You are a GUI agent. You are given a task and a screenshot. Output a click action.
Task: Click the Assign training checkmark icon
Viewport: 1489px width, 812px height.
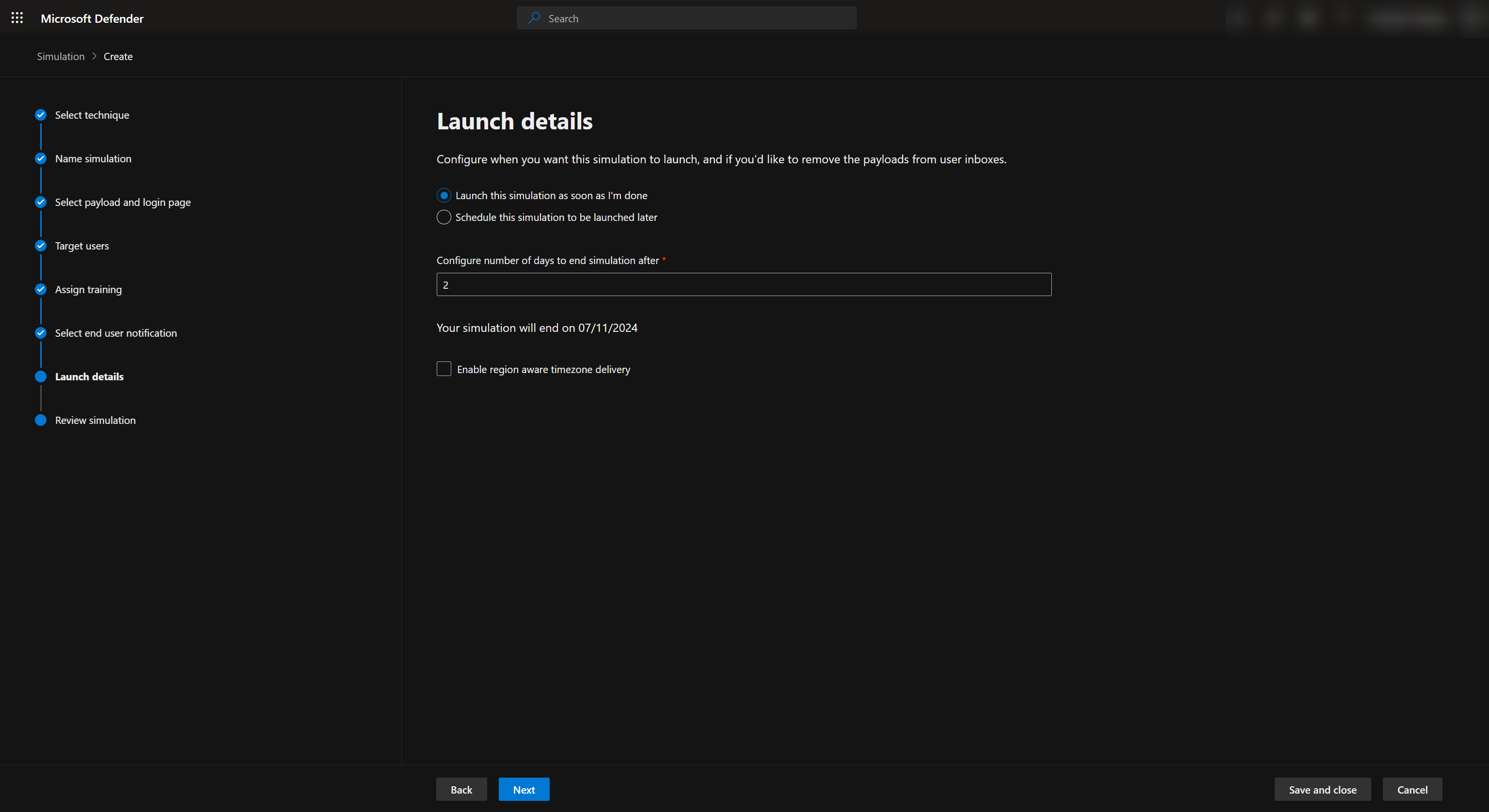(x=40, y=289)
